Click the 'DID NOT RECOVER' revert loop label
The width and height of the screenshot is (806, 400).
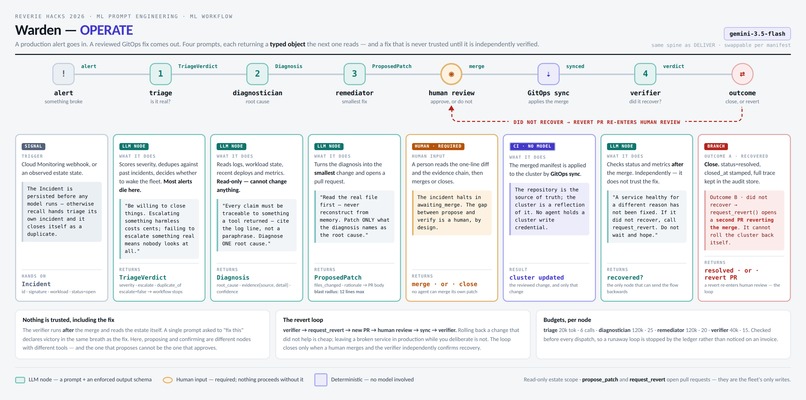click(597, 122)
